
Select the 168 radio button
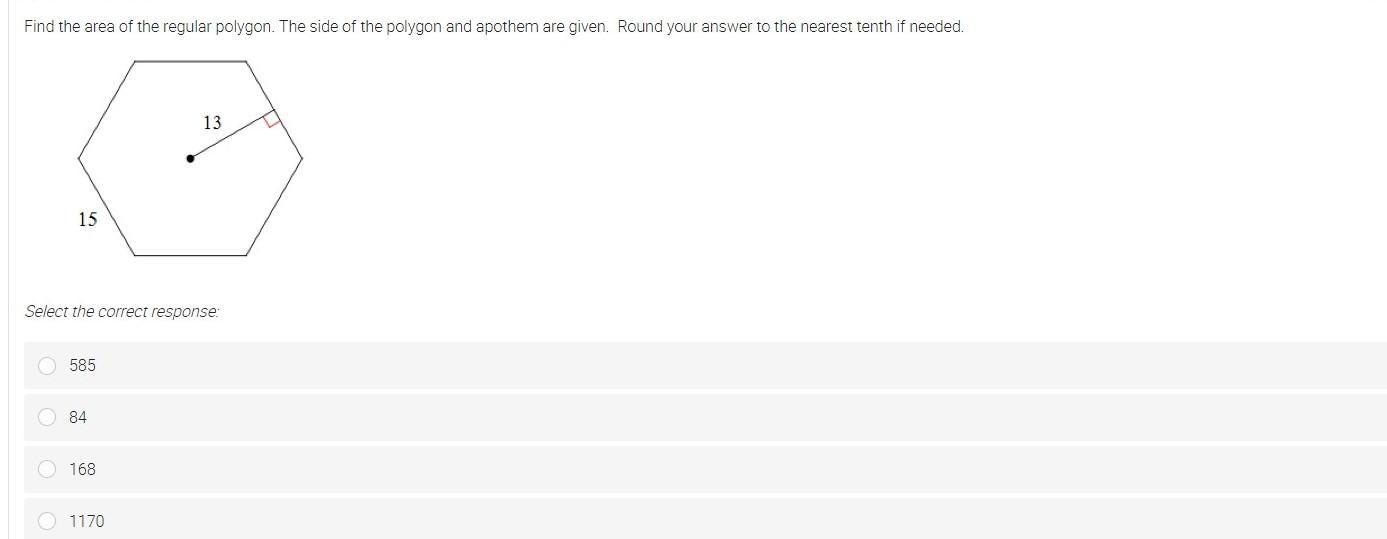pos(47,469)
